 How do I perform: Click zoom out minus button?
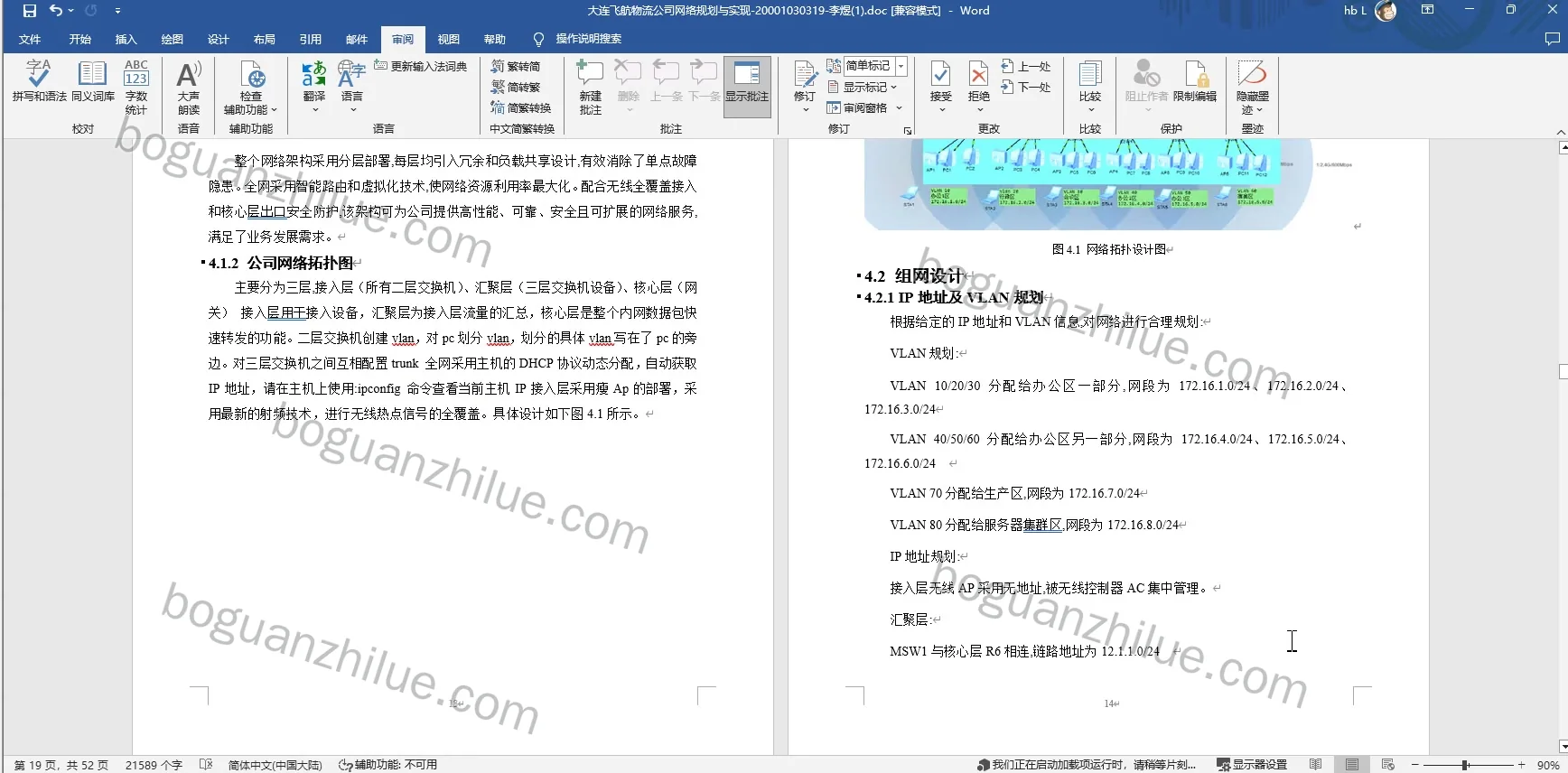(x=1415, y=765)
